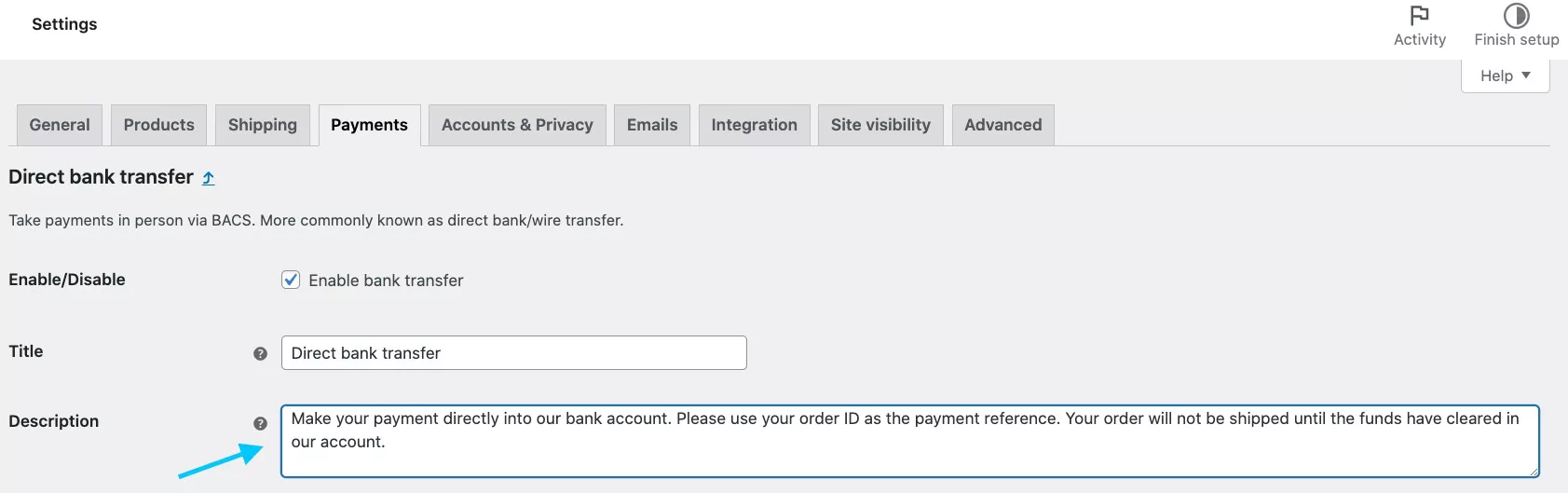This screenshot has width=1568, height=493.
Task: Click the Enable bank transfer label
Action: tap(386, 281)
